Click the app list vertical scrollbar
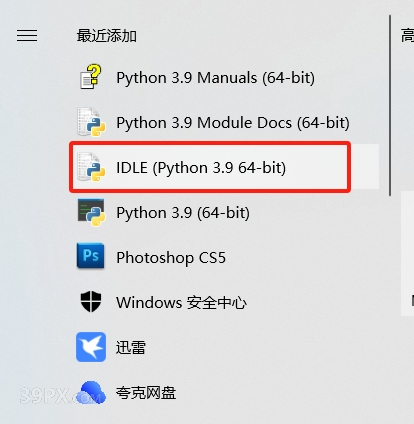Viewport: 414px width, 424px height. click(390, 105)
